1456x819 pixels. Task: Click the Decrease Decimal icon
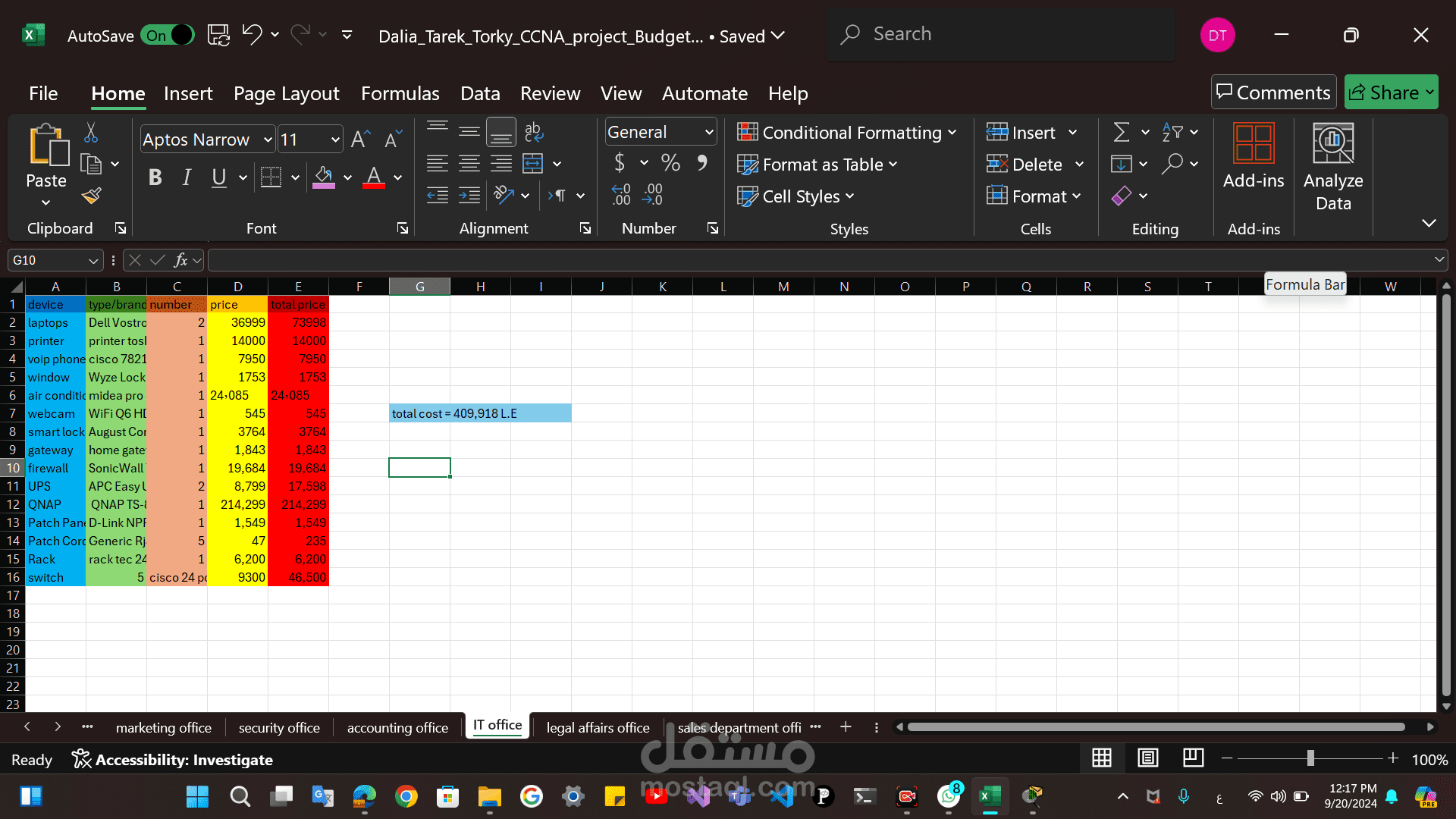(652, 195)
